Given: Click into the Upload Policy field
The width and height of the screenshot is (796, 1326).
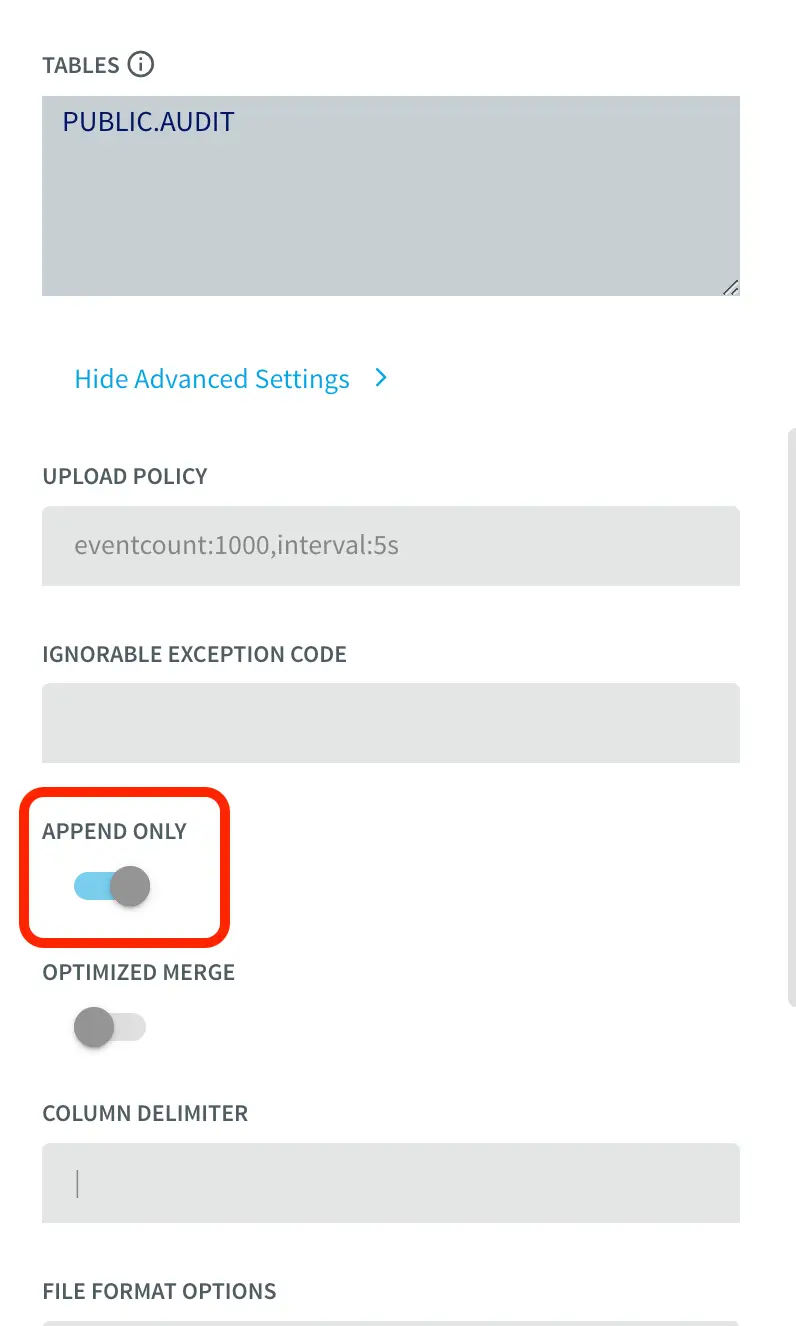Looking at the screenshot, I should pyautogui.click(x=390, y=546).
